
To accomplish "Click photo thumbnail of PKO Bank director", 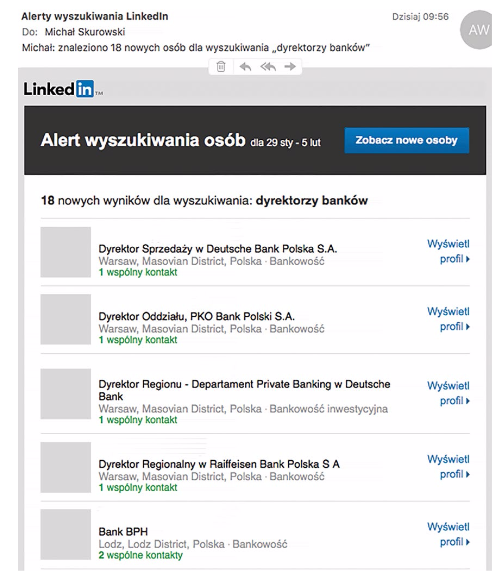I will (x=66, y=319).
